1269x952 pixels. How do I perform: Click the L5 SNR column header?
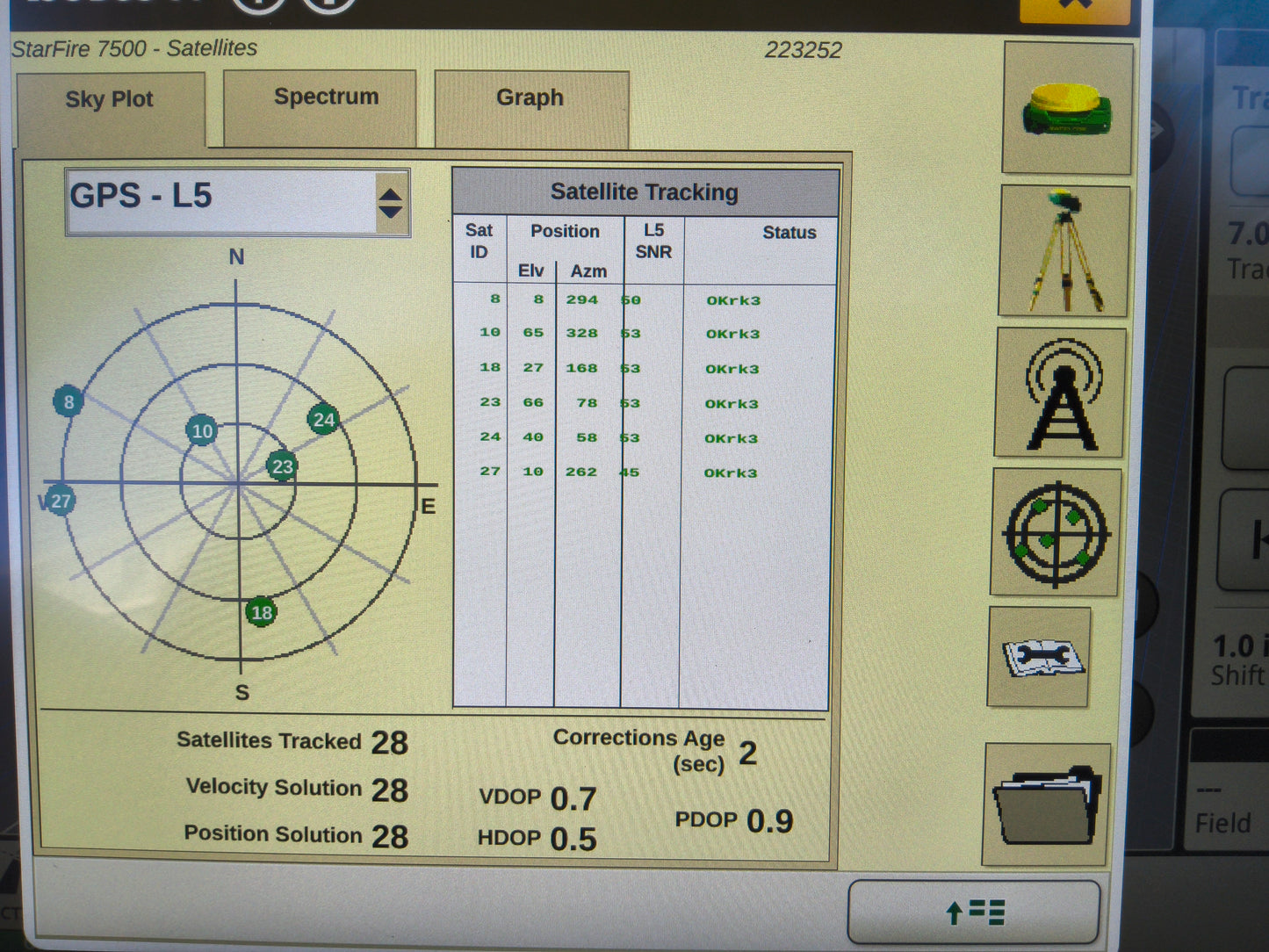(x=653, y=241)
